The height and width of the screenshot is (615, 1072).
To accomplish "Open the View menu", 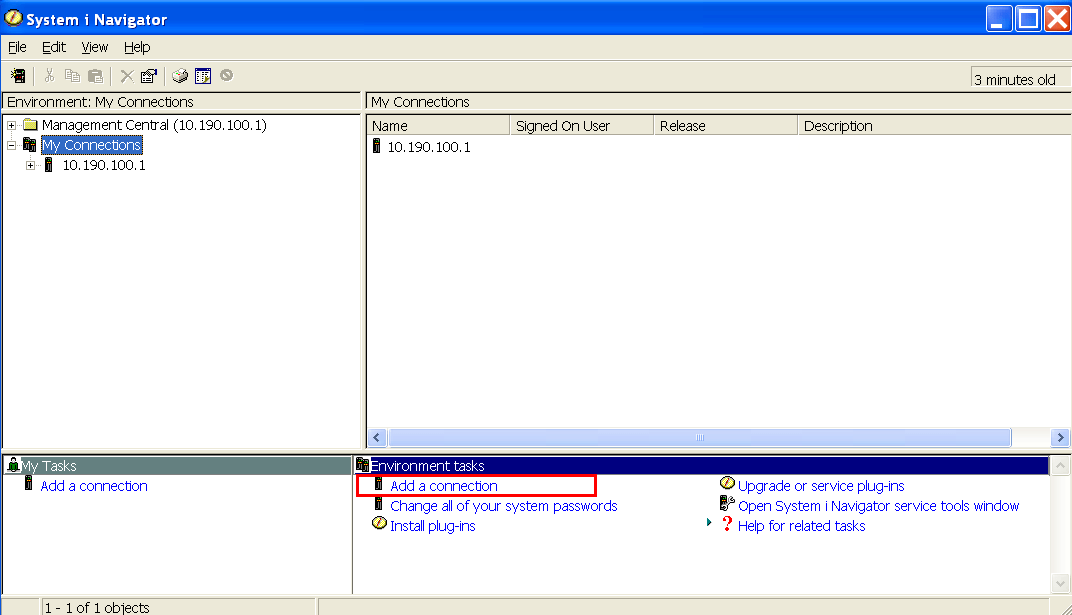I will click(x=94, y=47).
